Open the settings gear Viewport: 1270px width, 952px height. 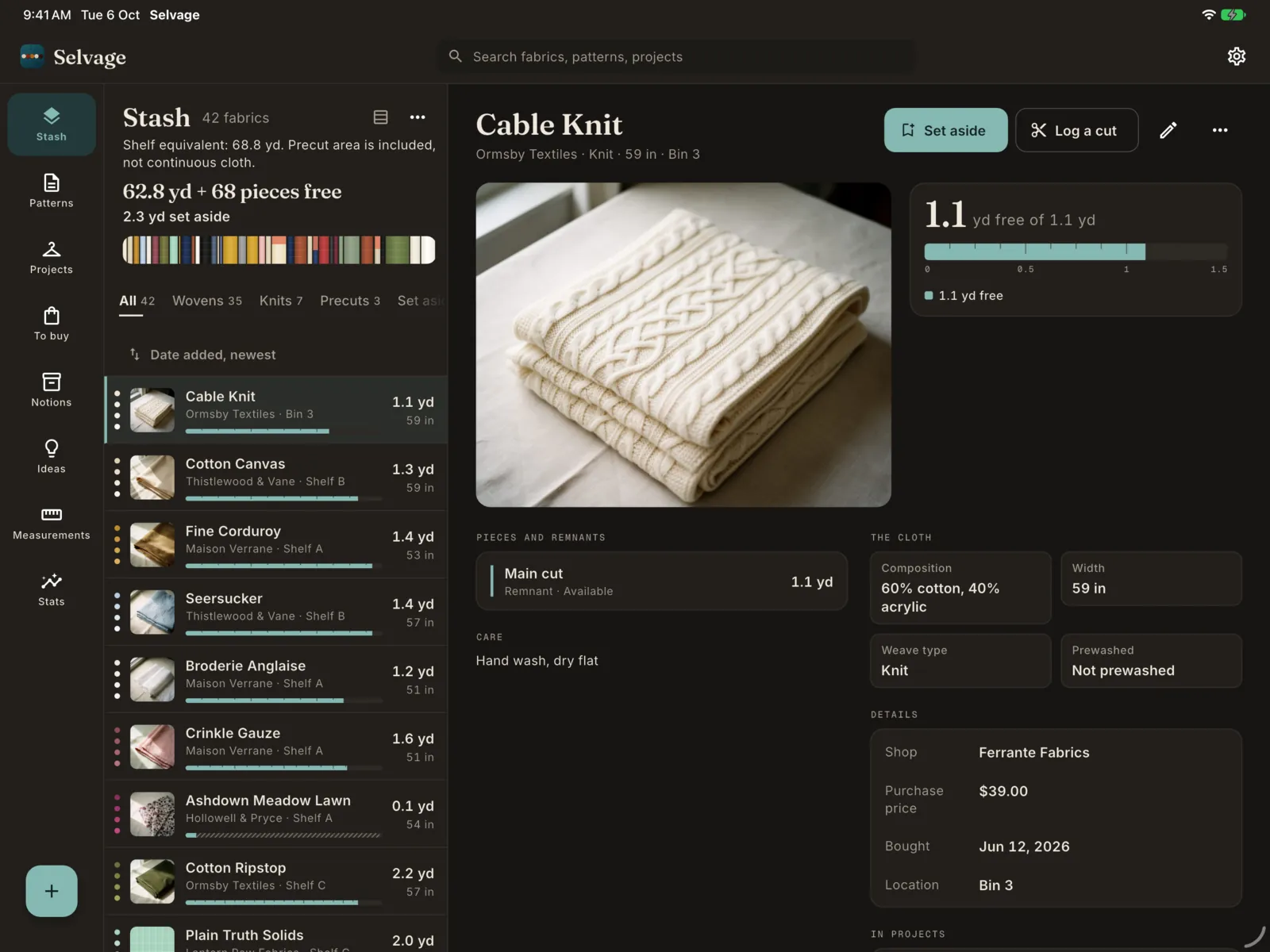(1236, 56)
